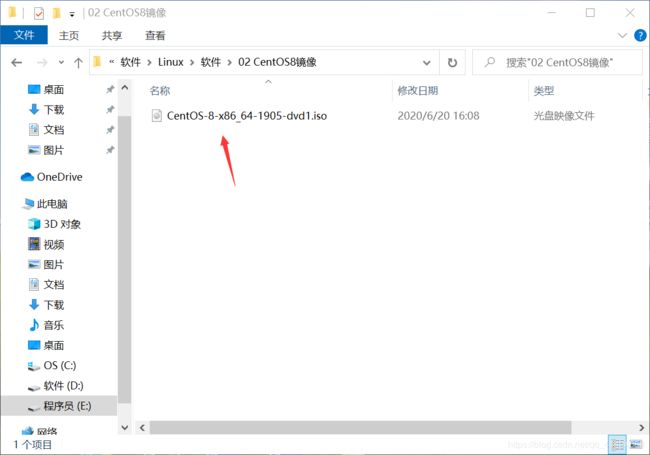This screenshot has height=455, width=650.
Task: Switch to the 查看 ribbon tab
Action: (155, 36)
